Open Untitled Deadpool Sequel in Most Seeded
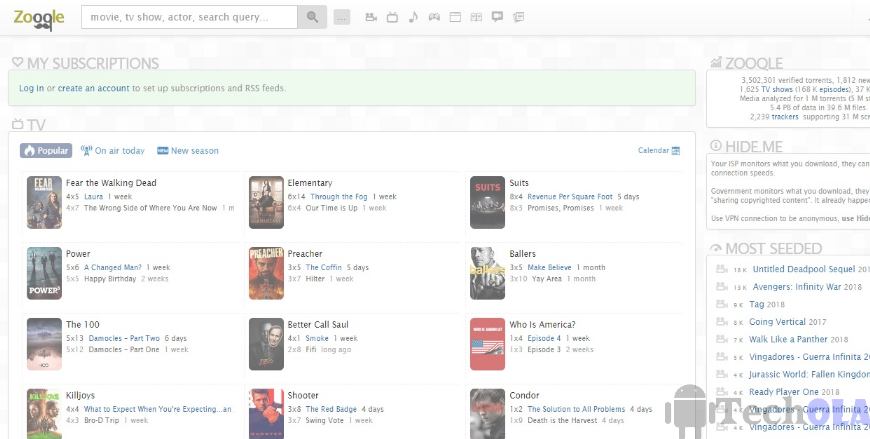This screenshot has width=870, height=439. (x=803, y=269)
